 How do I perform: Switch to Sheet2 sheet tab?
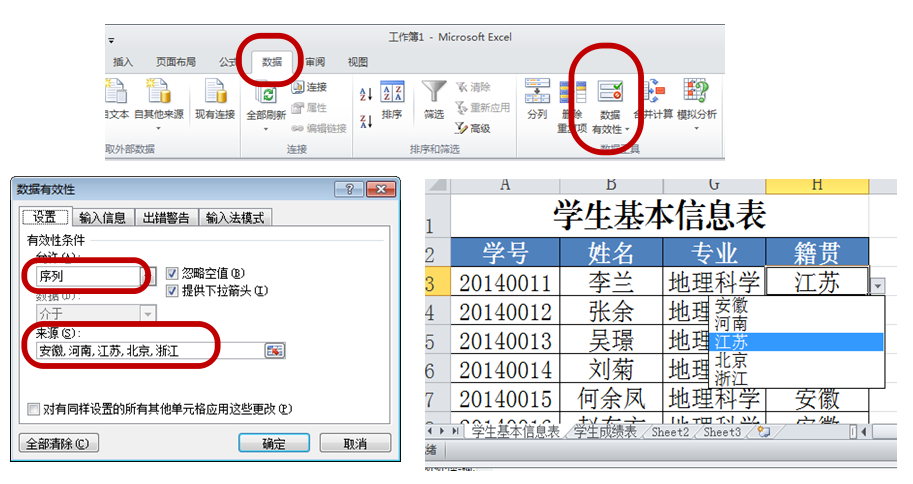[670, 432]
